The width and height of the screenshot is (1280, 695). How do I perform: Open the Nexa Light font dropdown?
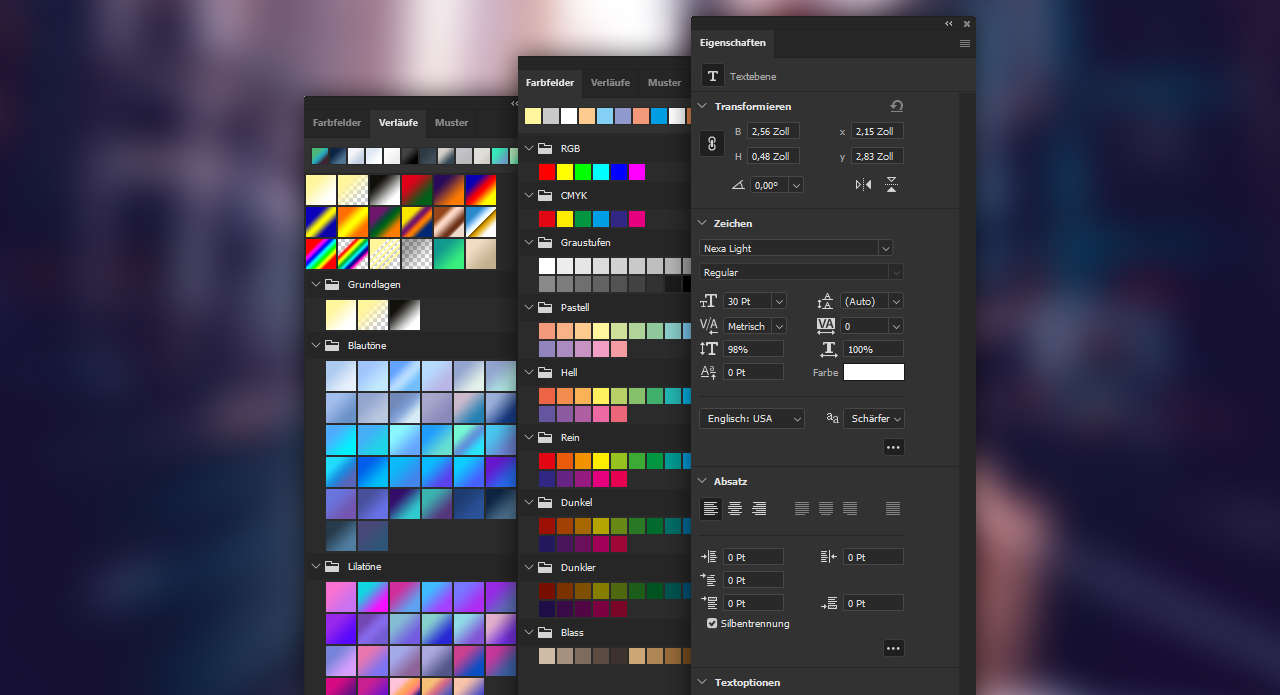coord(885,248)
